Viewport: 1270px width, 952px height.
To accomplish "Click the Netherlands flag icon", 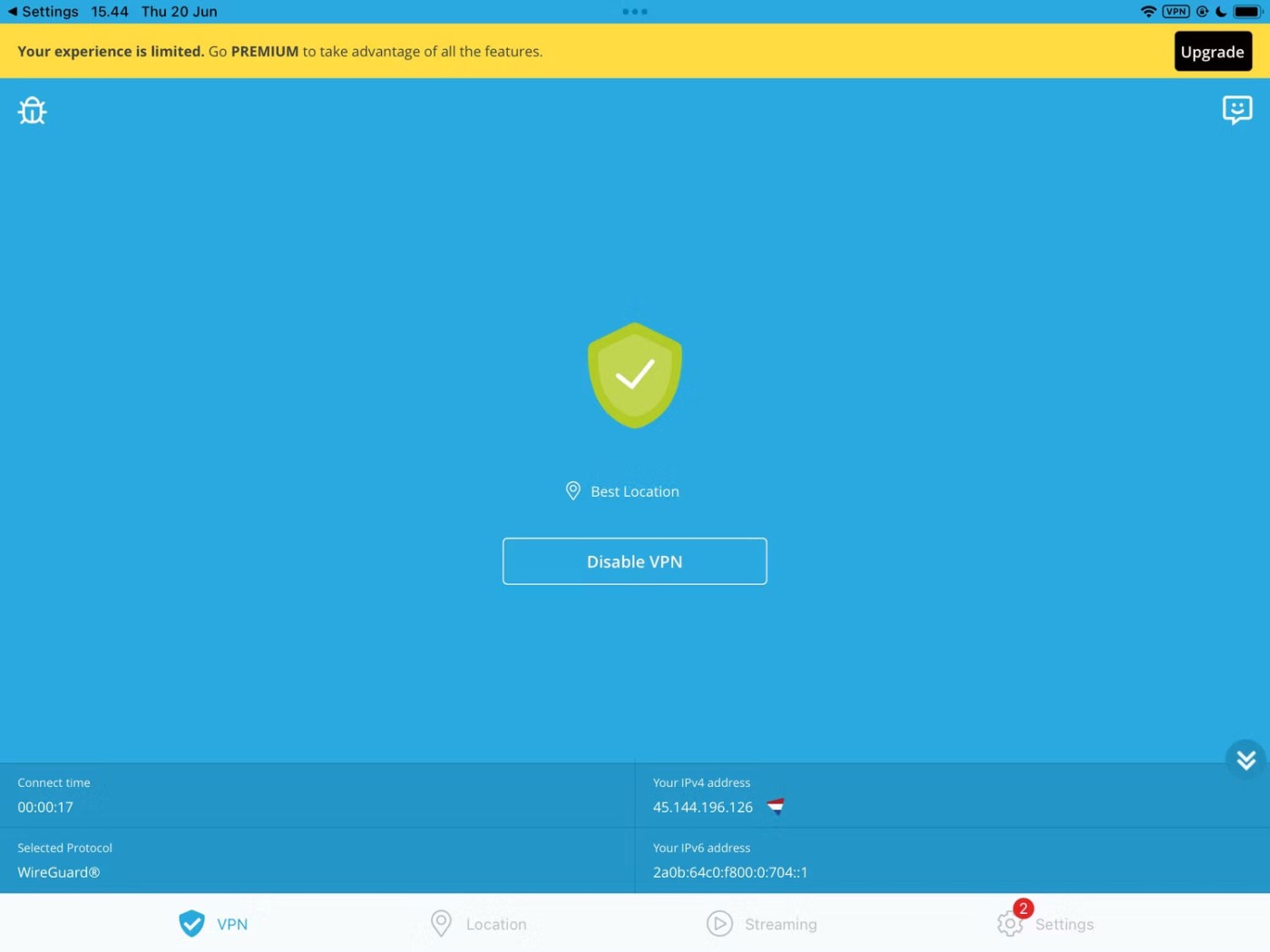I will tap(776, 807).
